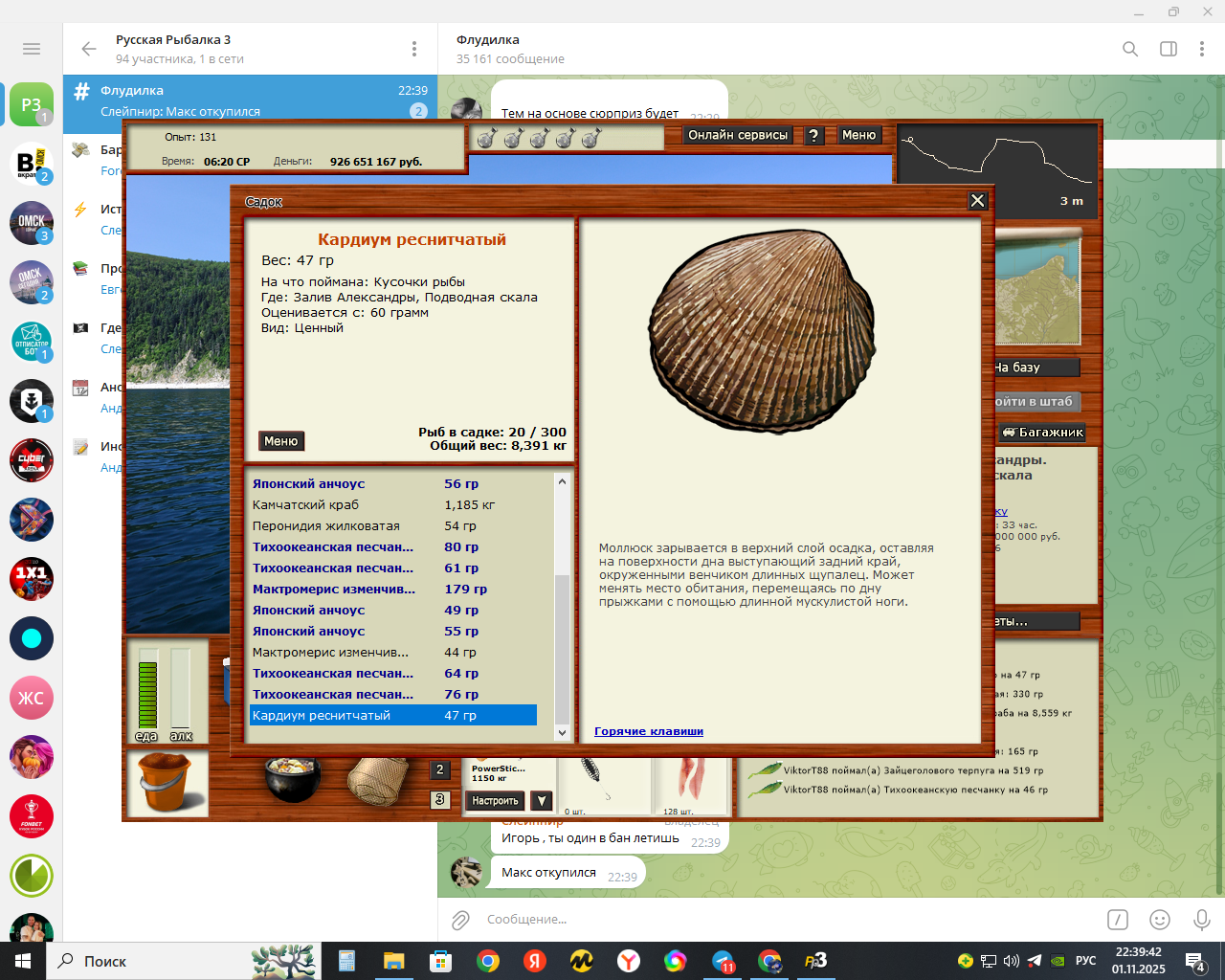1225x980 pixels.
Task: Click the question mark help button
Action: (x=813, y=136)
